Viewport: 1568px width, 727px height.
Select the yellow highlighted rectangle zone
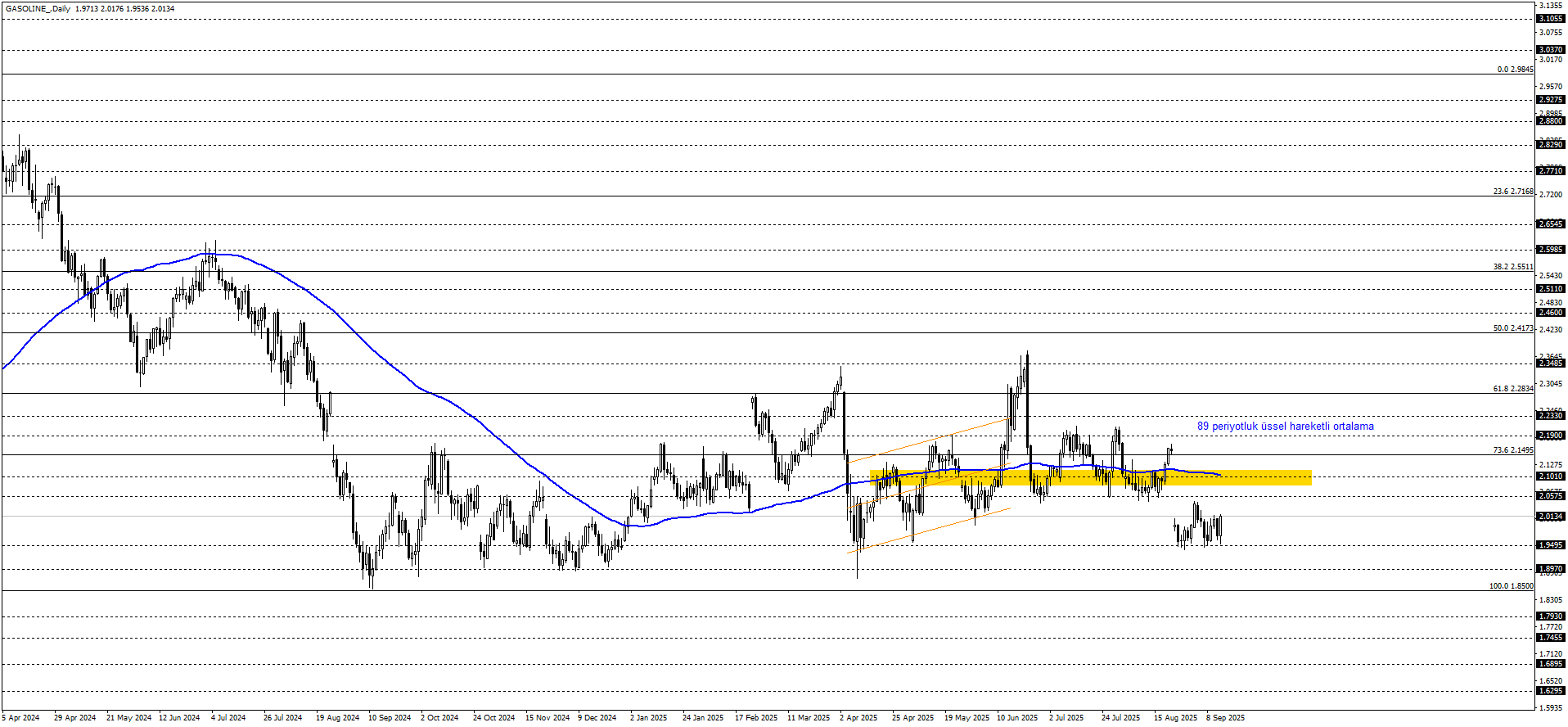[x=1090, y=477]
